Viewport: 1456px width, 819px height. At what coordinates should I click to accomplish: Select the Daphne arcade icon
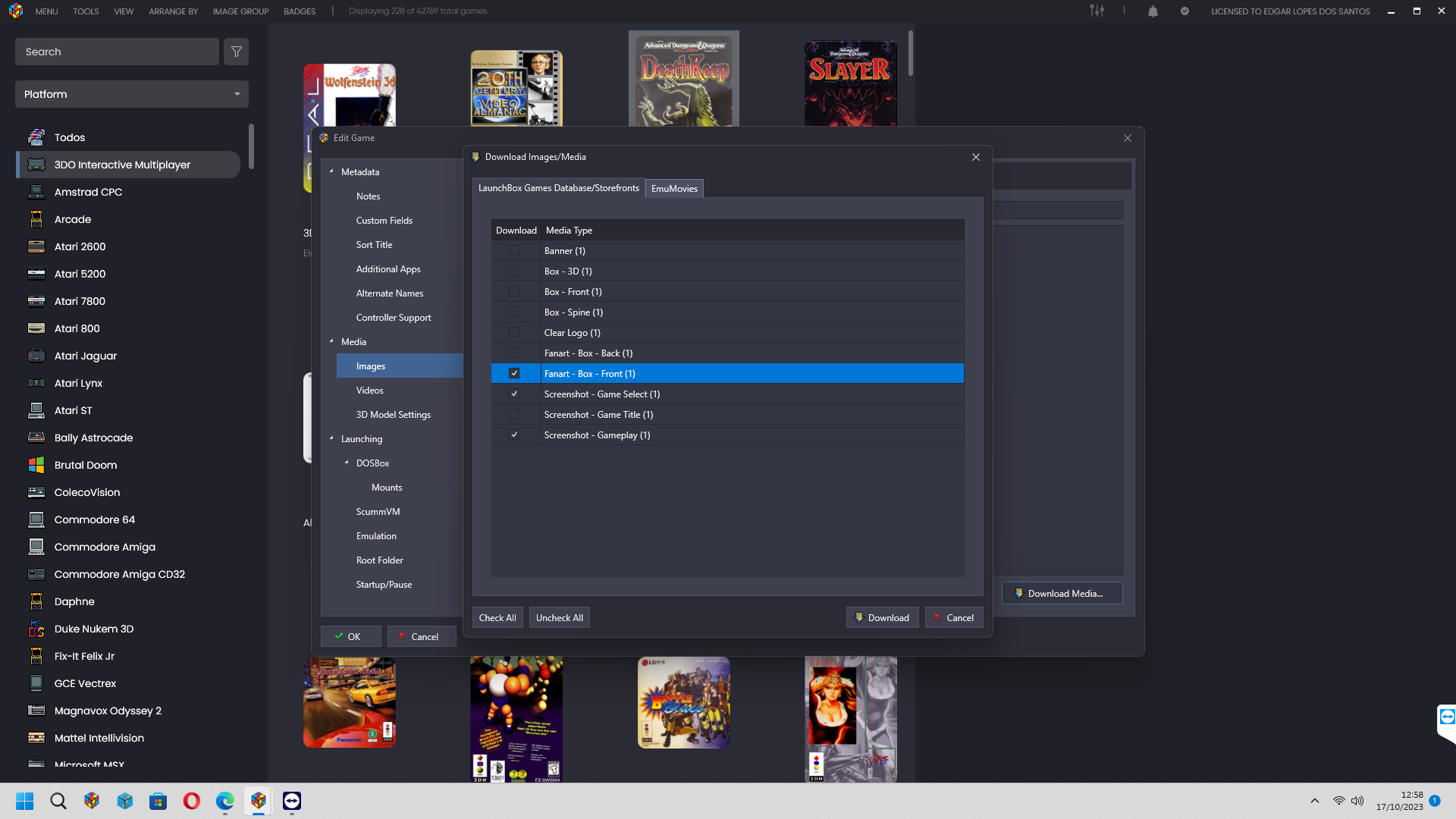(x=36, y=601)
